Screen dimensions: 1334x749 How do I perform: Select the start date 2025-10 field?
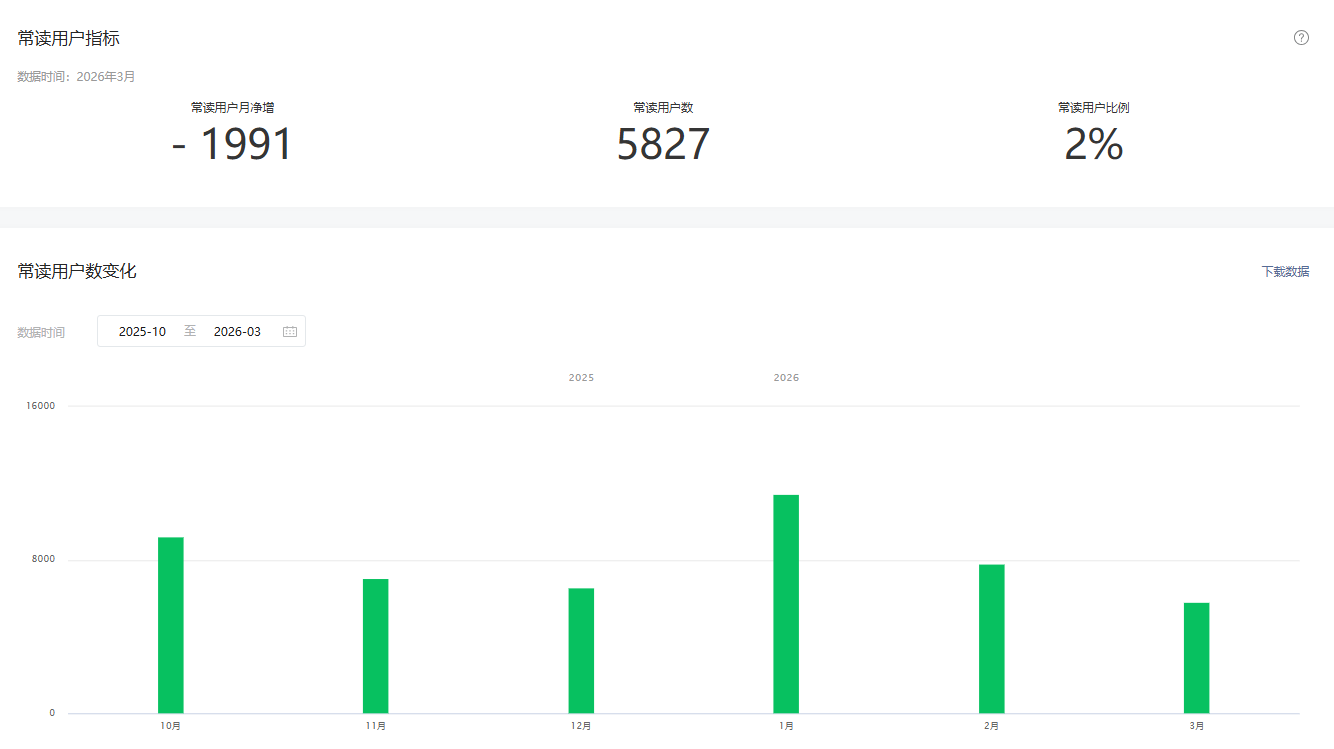[142, 332]
